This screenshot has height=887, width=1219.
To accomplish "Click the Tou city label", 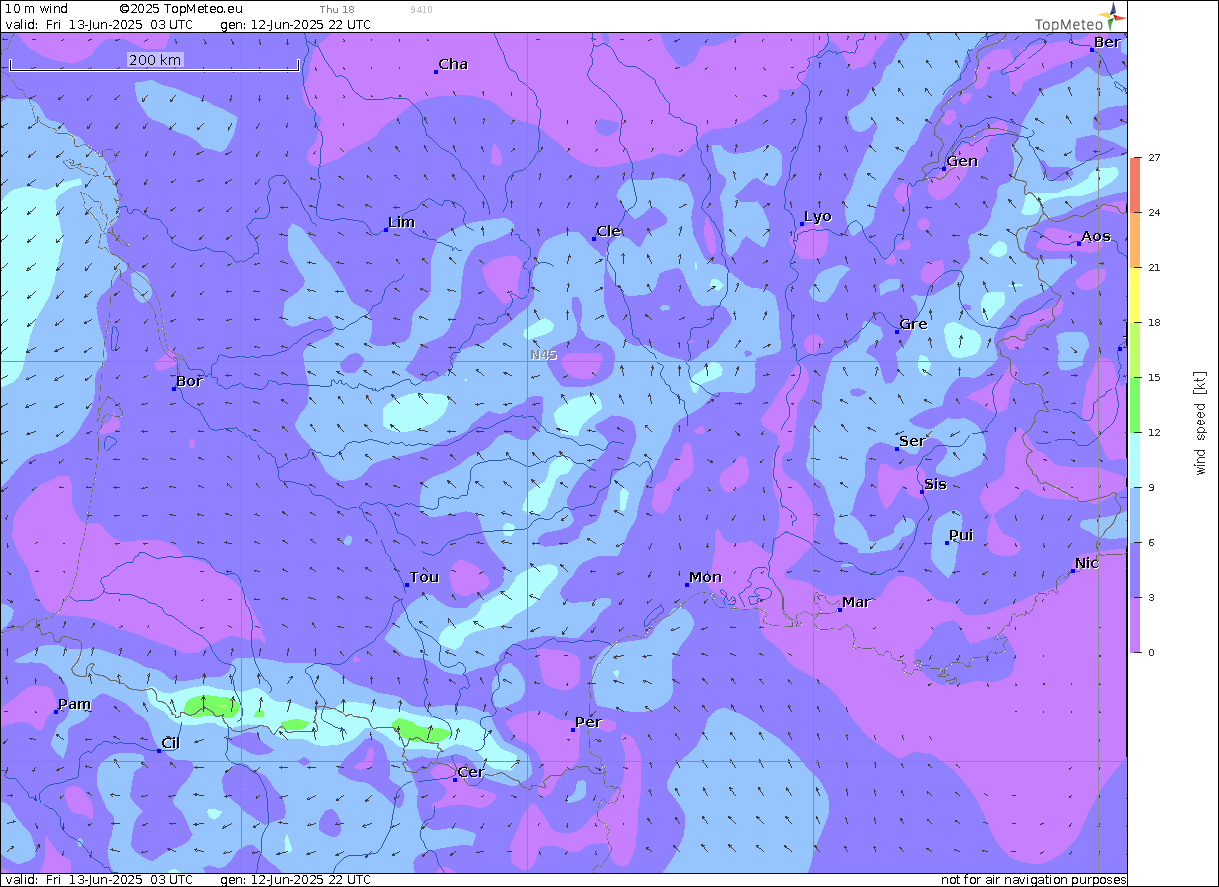I will [424, 577].
